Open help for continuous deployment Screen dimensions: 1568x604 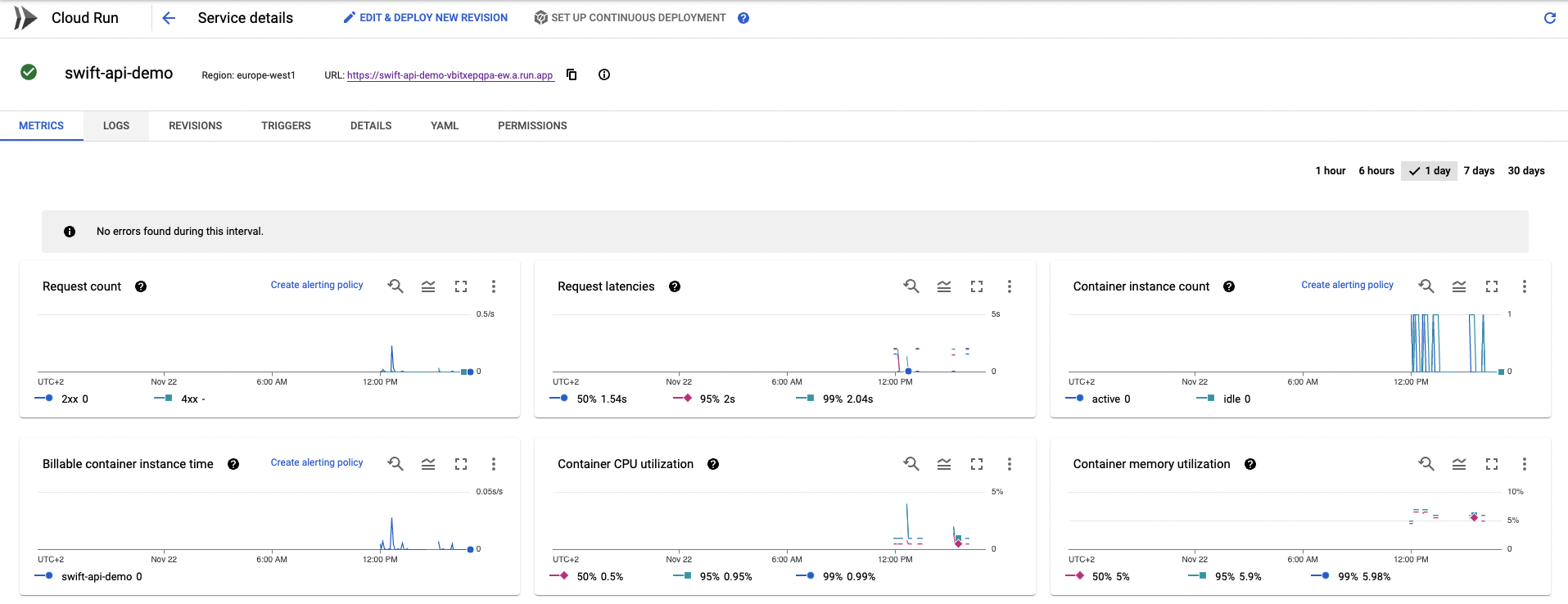pyautogui.click(x=743, y=18)
